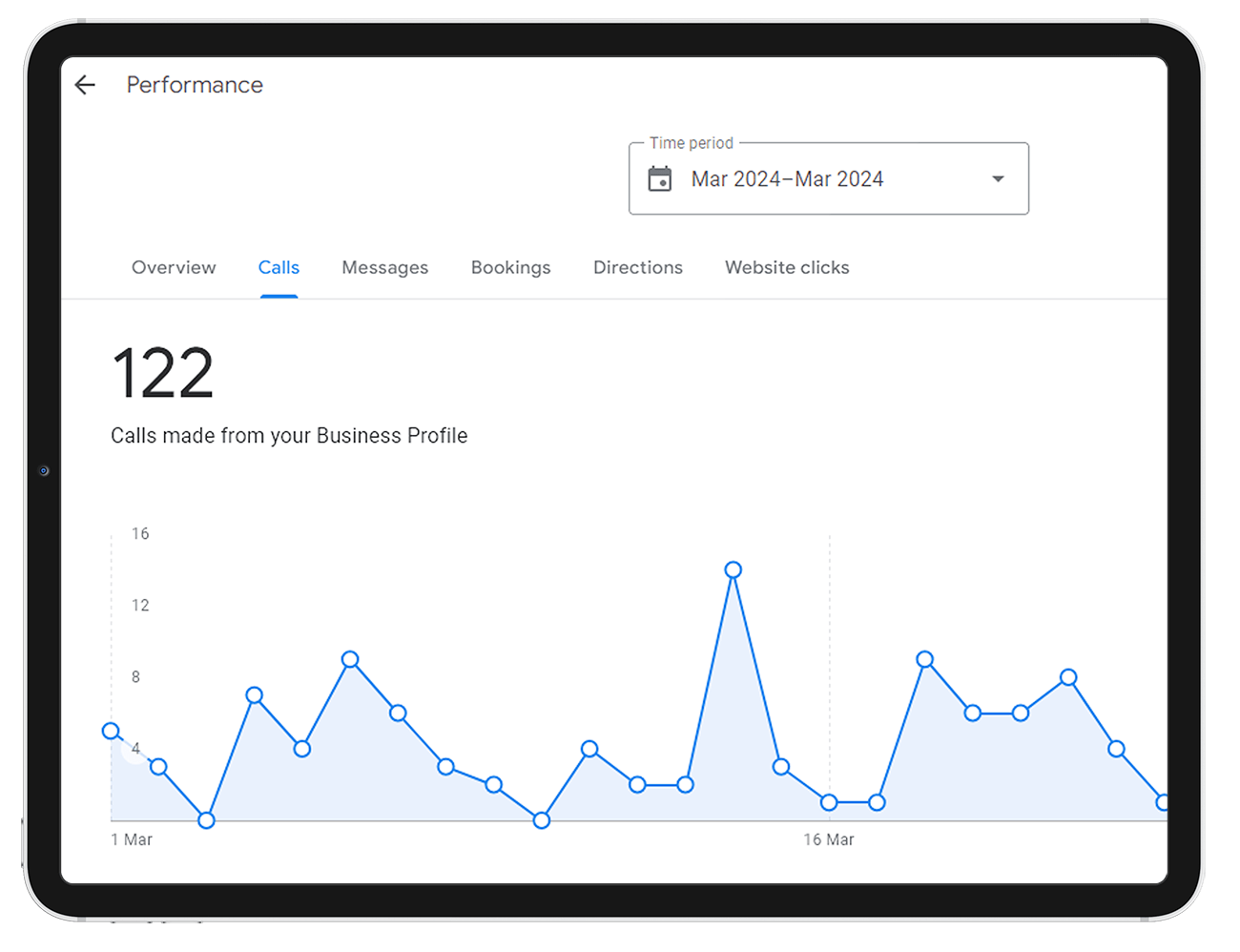View the Directions tab

click(x=638, y=268)
